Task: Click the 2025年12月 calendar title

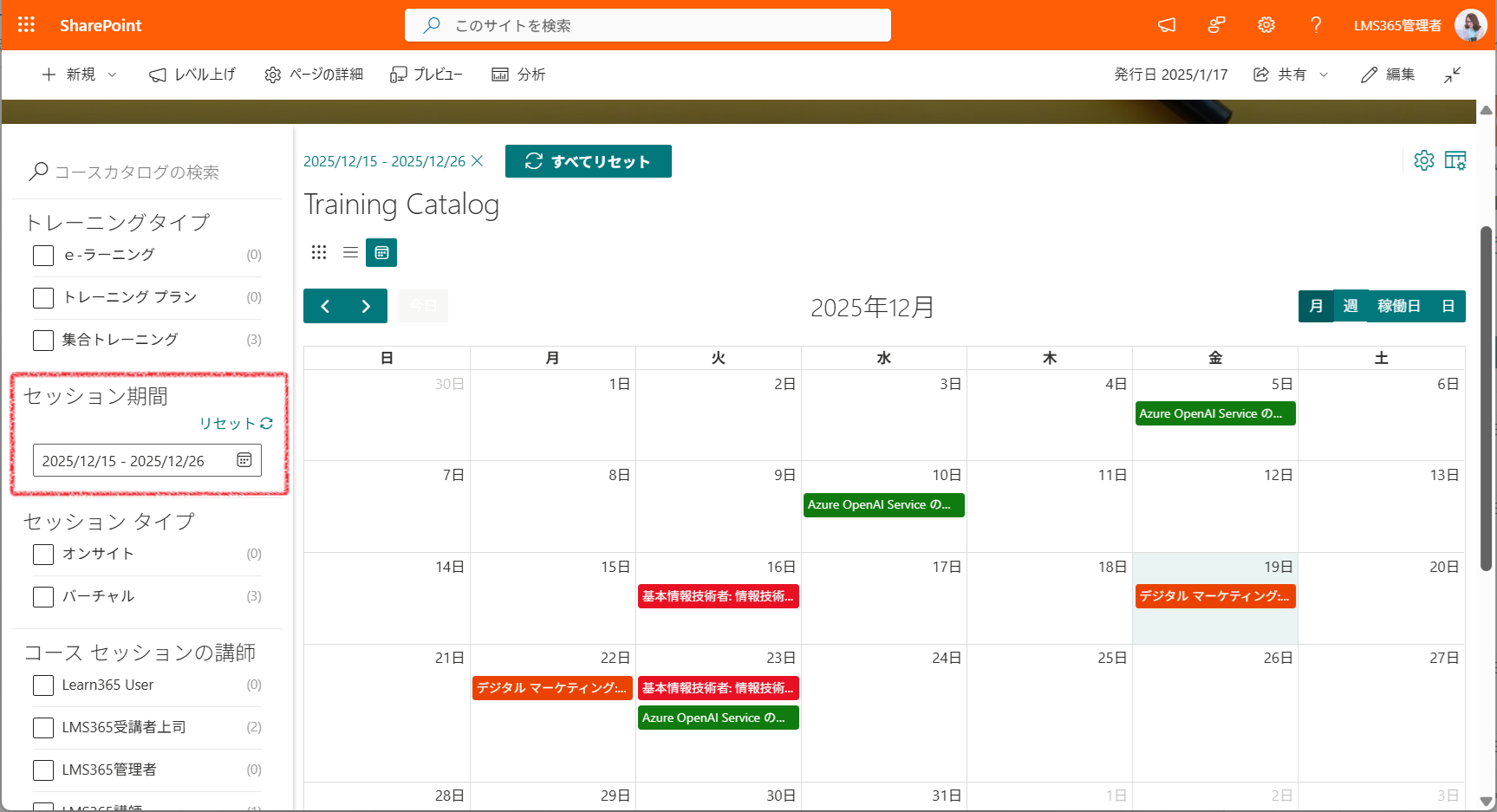Action: point(872,307)
